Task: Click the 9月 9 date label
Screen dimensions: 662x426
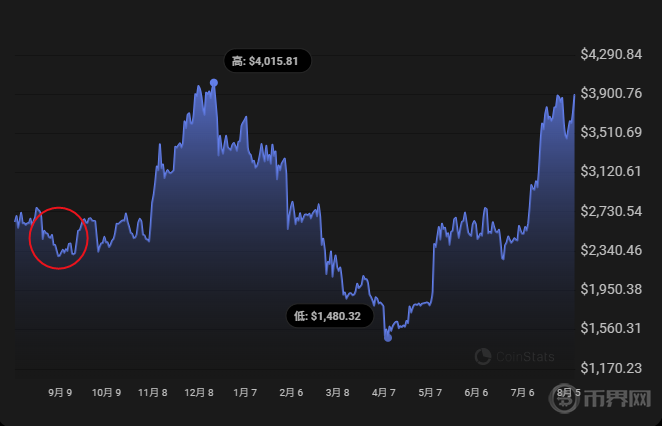Action: pyautogui.click(x=59, y=394)
